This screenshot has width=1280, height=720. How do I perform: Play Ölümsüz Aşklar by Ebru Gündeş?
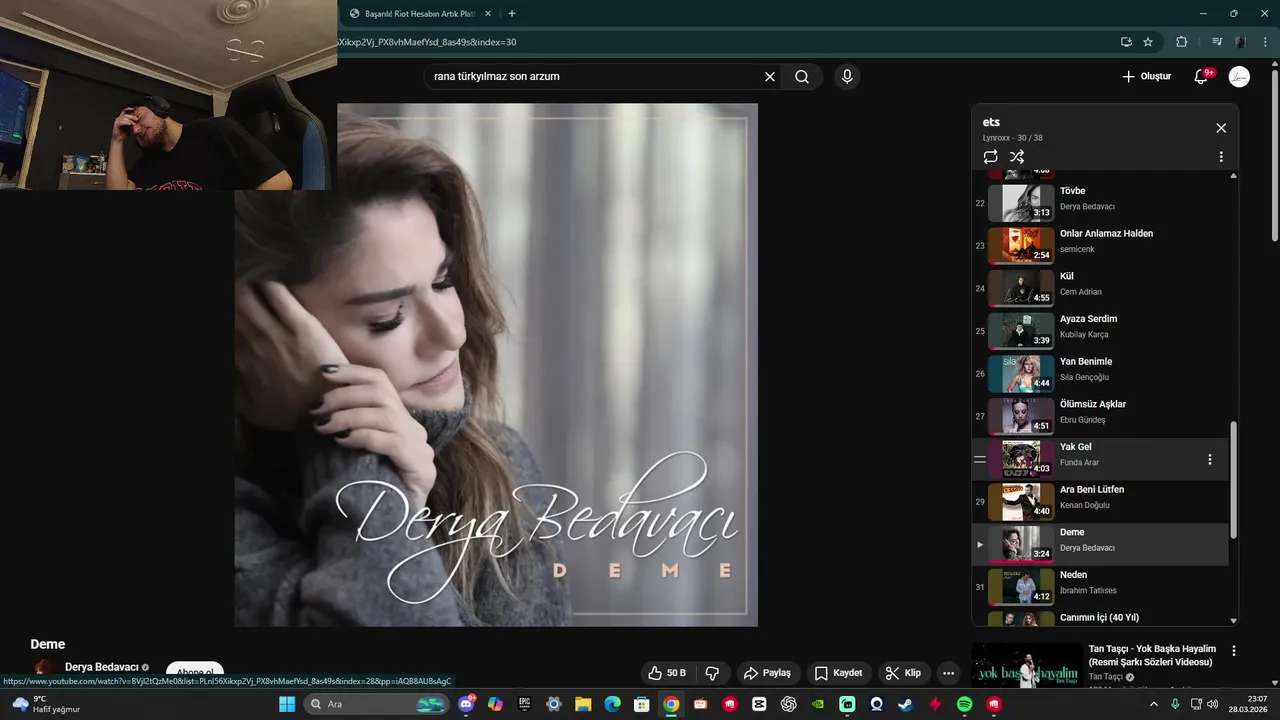[x=1100, y=417]
